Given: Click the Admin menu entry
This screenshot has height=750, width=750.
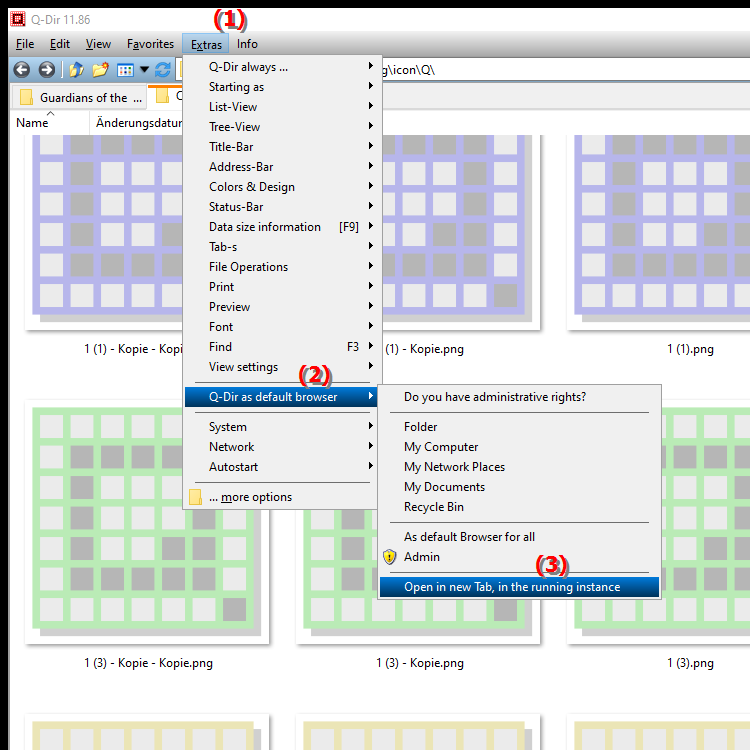Looking at the screenshot, I should (519, 557).
